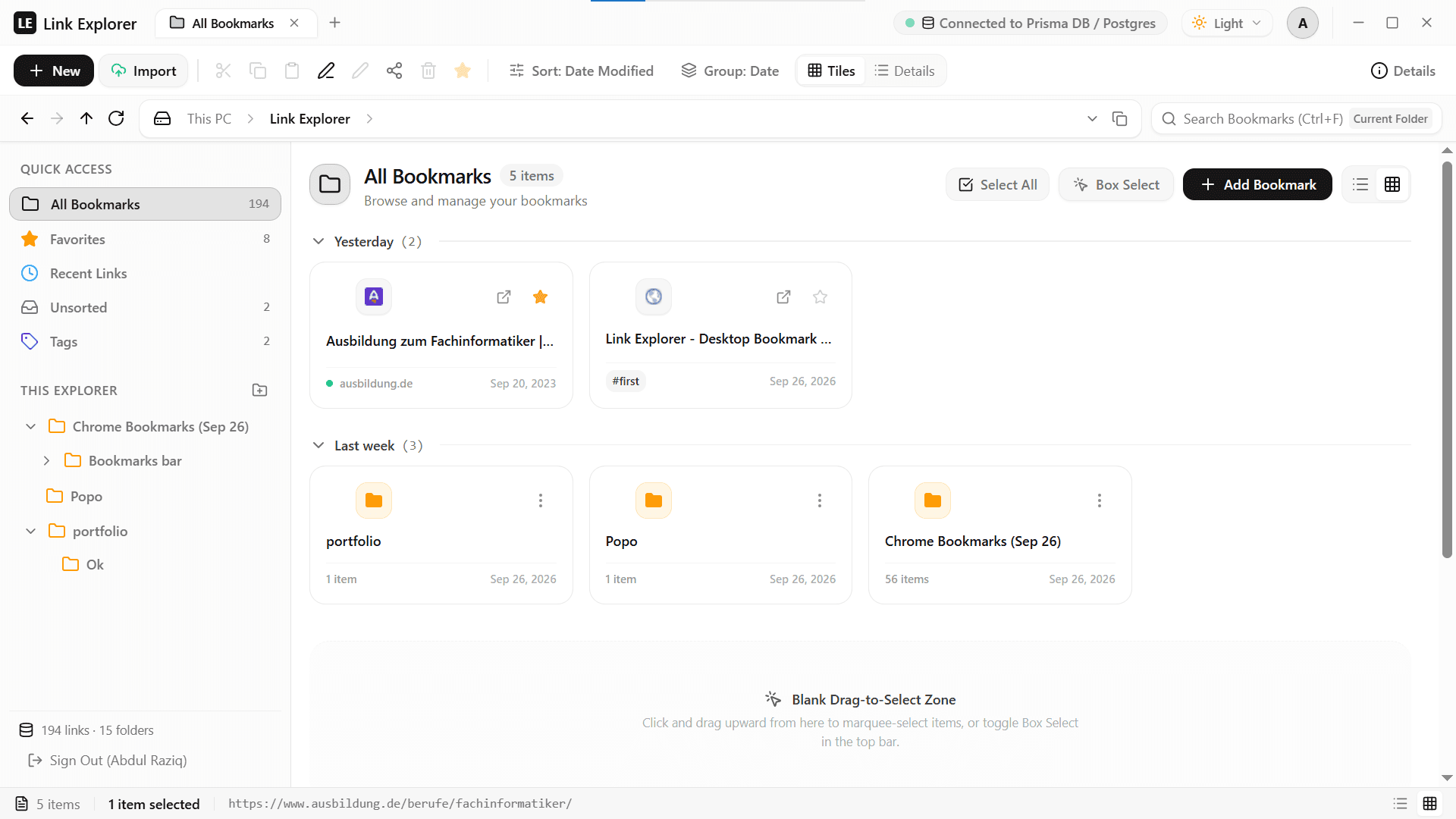
Task: Star the Link Explorer Desktop Bookmark
Action: click(x=820, y=297)
